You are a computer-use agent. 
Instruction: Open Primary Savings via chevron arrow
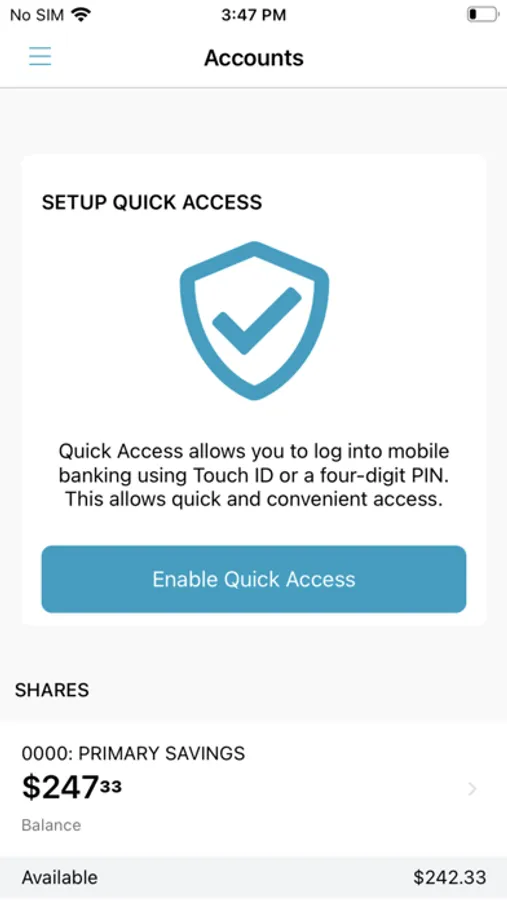click(x=472, y=789)
